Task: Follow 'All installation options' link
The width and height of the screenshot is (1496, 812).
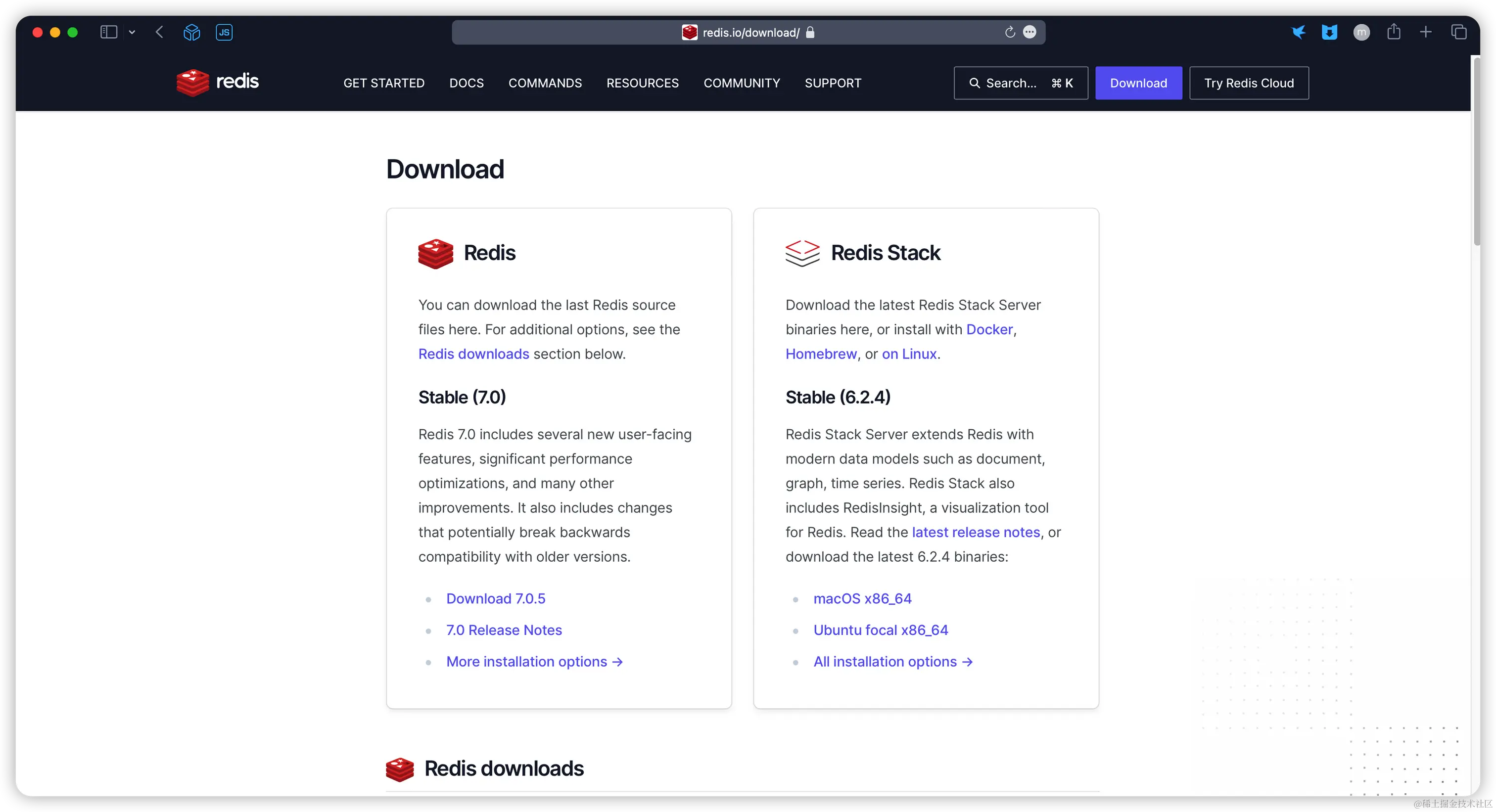Action: (x=892, y=662)
